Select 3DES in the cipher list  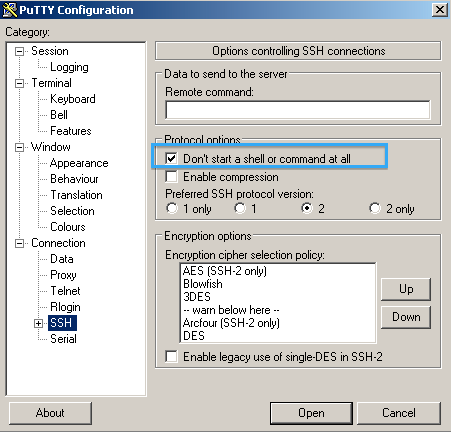point(197,297)
